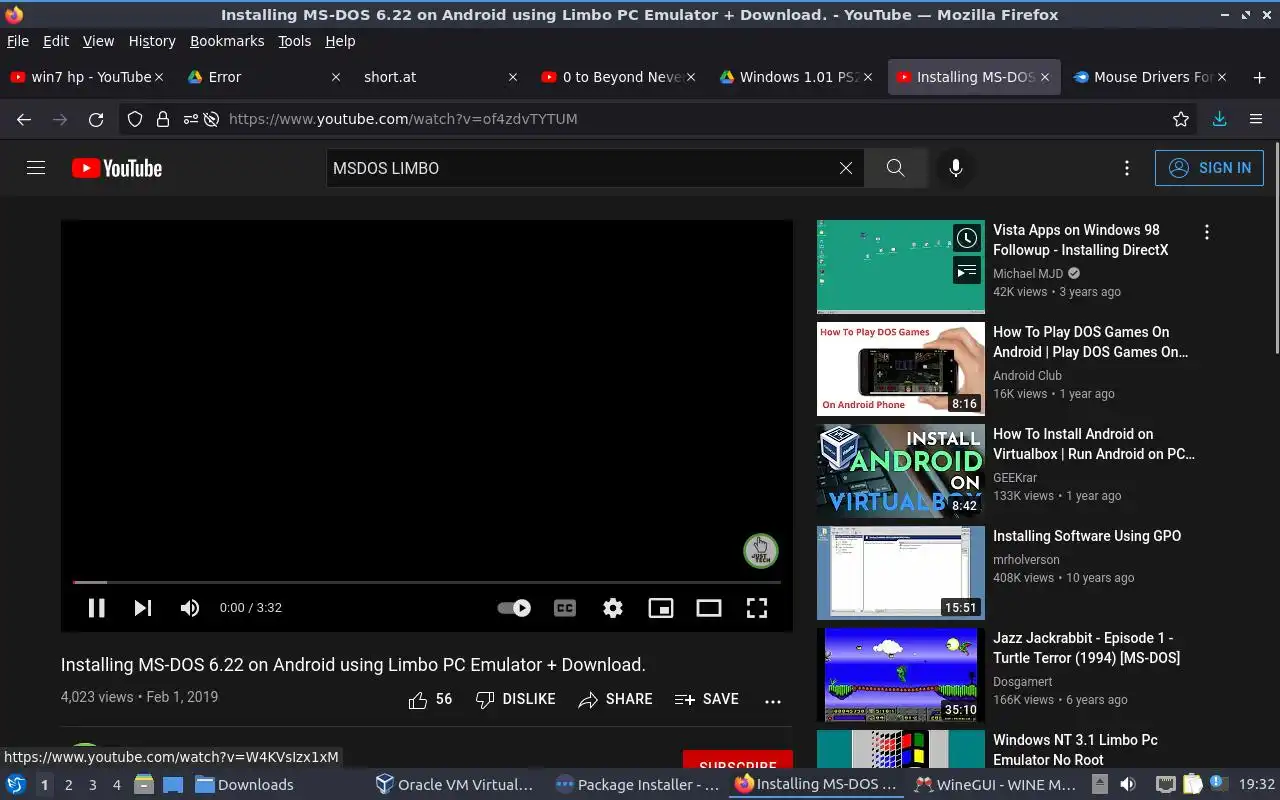Click the SIGN IN button
Screen dimensions: 1280x800
tap(1209, 168)
